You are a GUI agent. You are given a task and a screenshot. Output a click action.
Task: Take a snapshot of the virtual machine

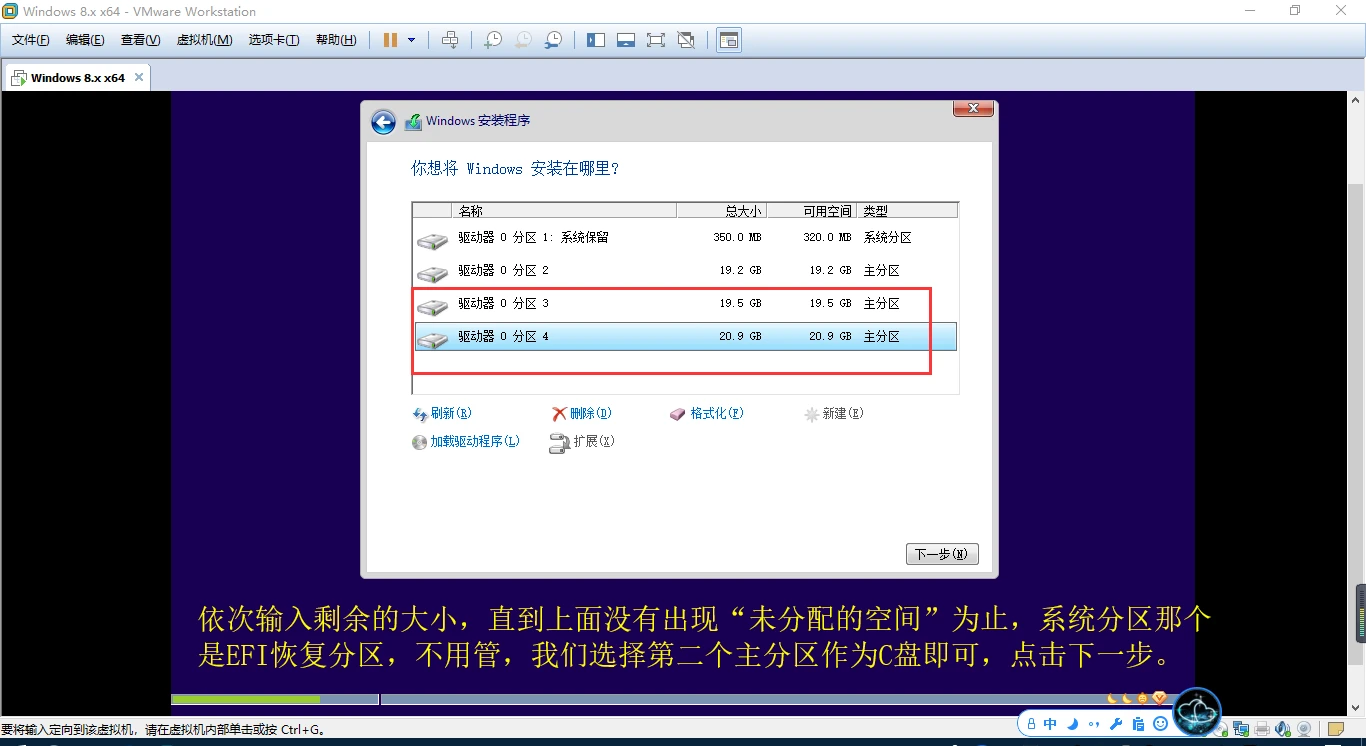click(493, 40)
